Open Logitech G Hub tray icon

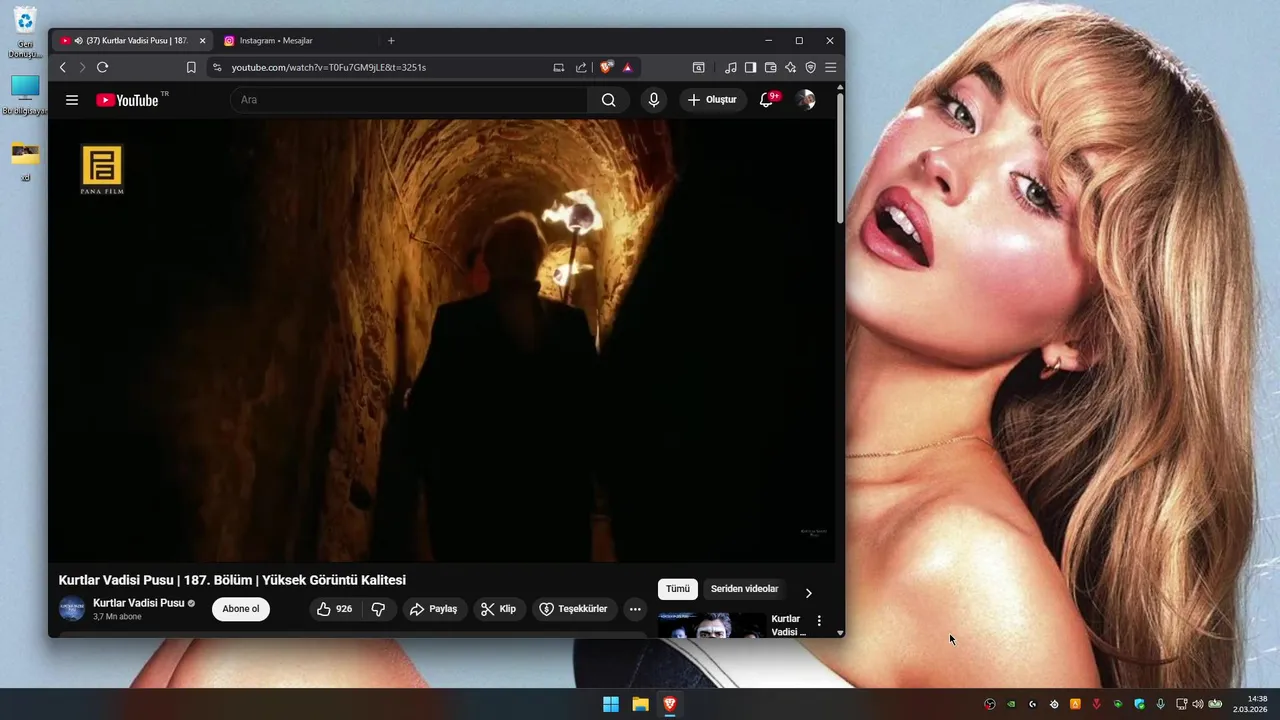click(x=1032, y=704)
